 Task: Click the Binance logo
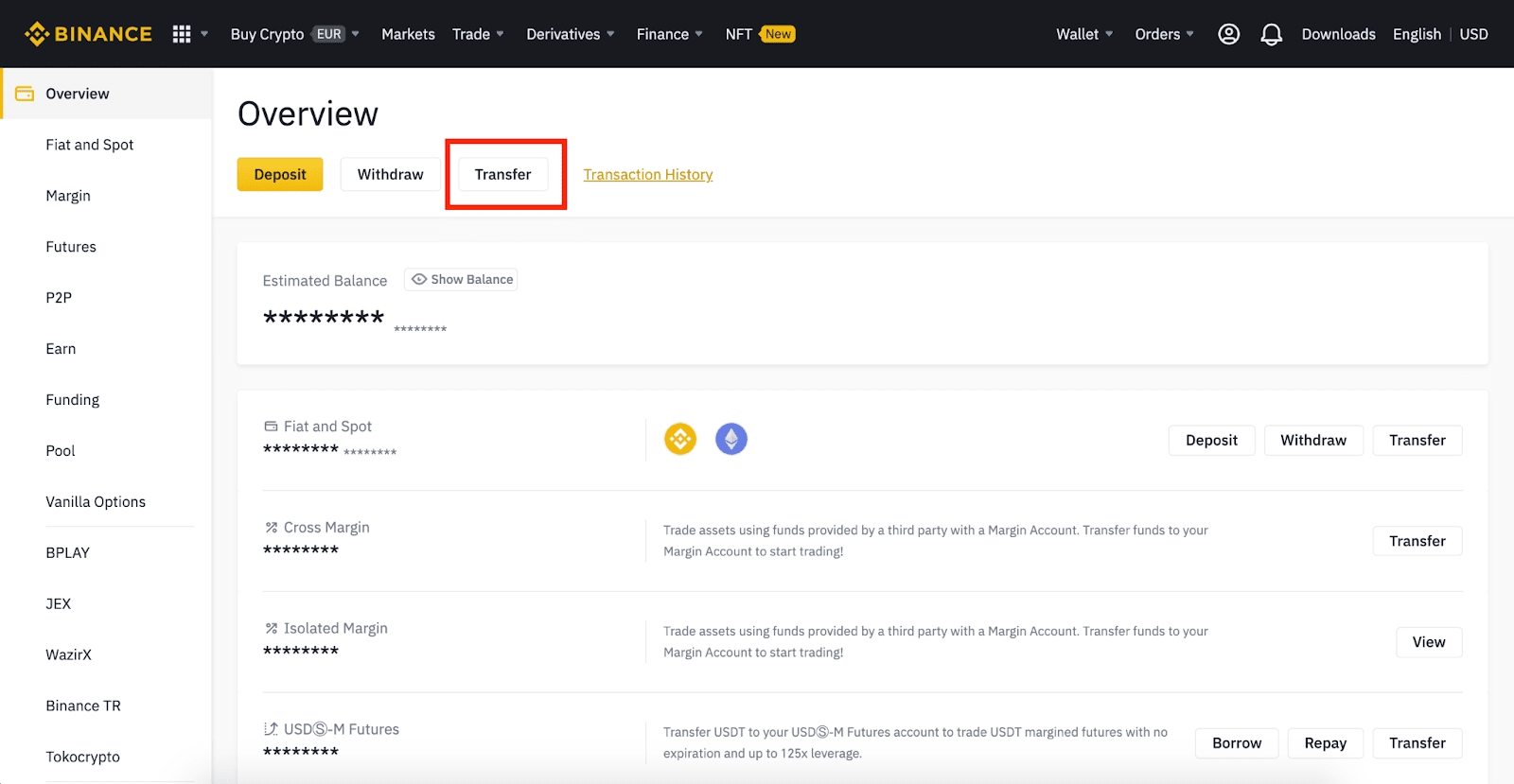pyautogui.click(x=88, y=34)
